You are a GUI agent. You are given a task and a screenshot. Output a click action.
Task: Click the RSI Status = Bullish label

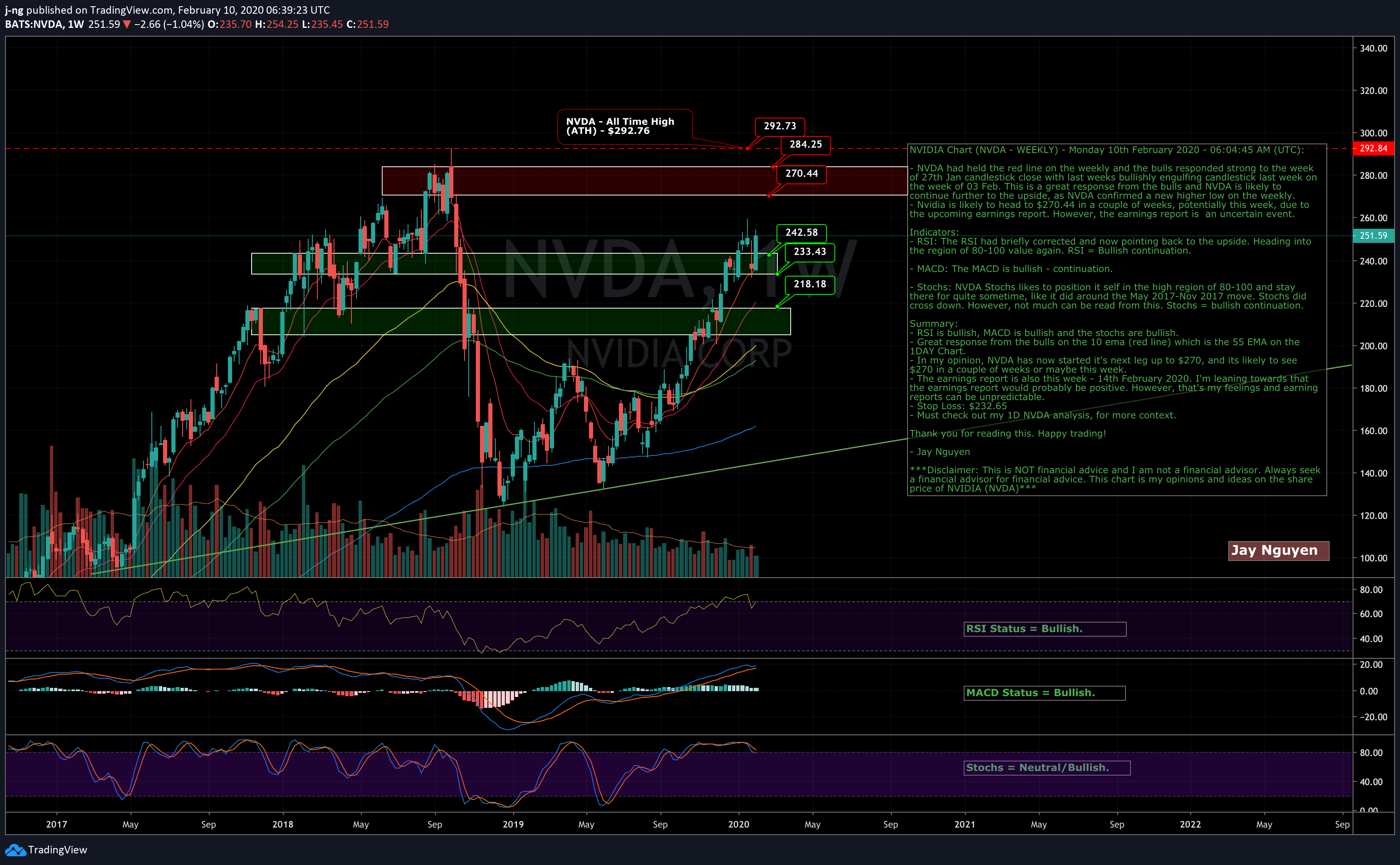click(x=1045, y=629)
